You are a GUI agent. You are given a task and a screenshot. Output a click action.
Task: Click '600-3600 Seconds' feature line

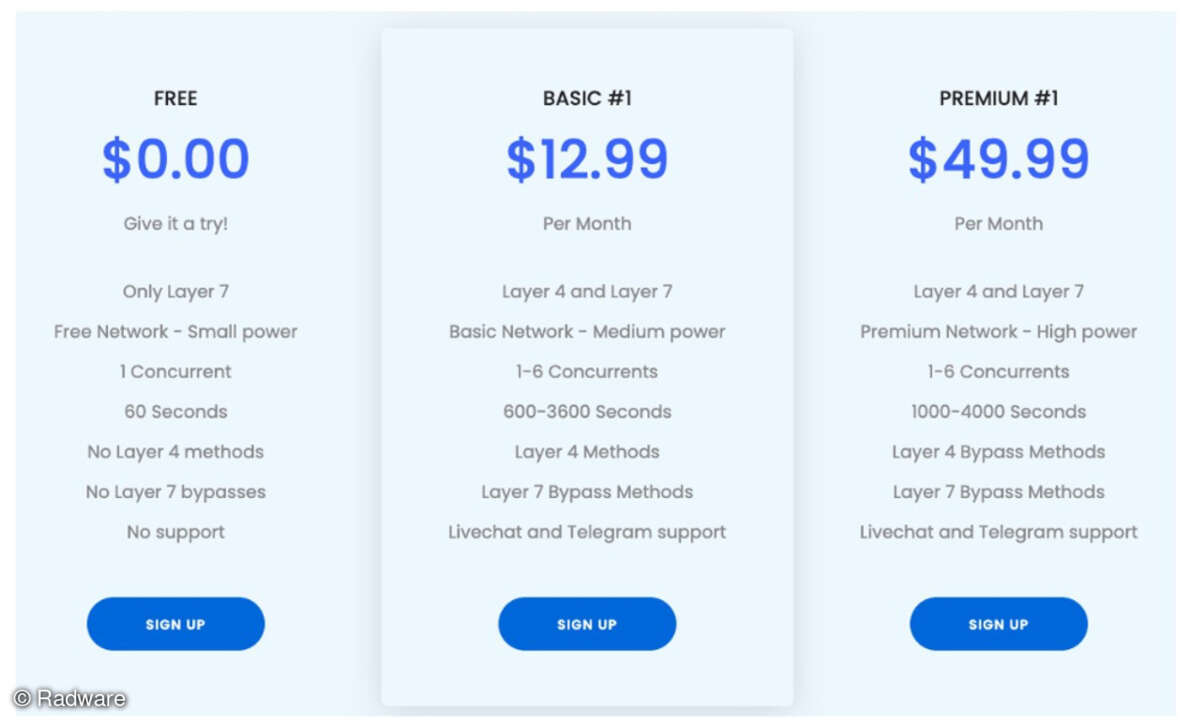coord(587,412)
